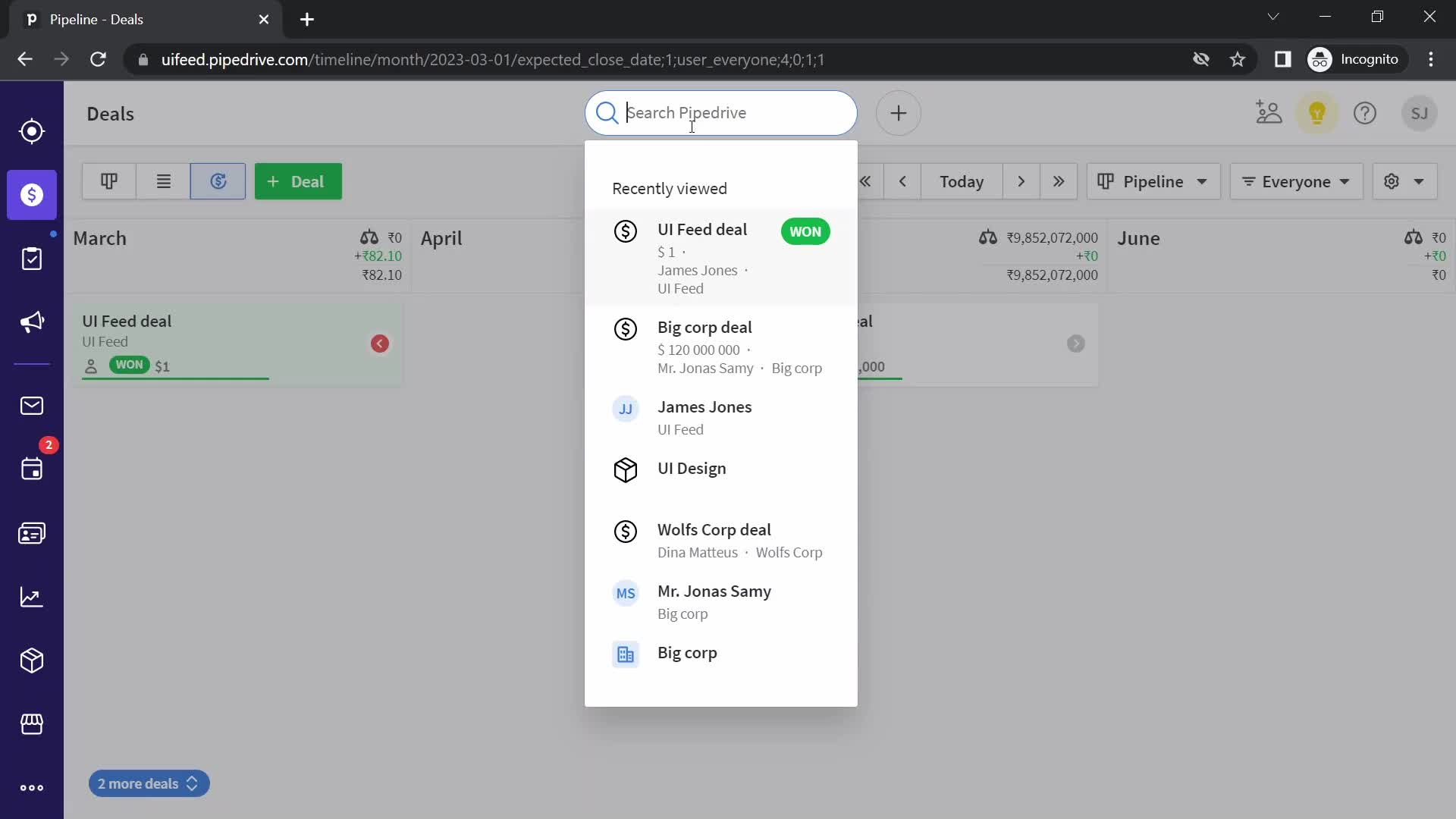Open a new browser tab
This screenshot has width=1456, height=819.
click(307, 20)
